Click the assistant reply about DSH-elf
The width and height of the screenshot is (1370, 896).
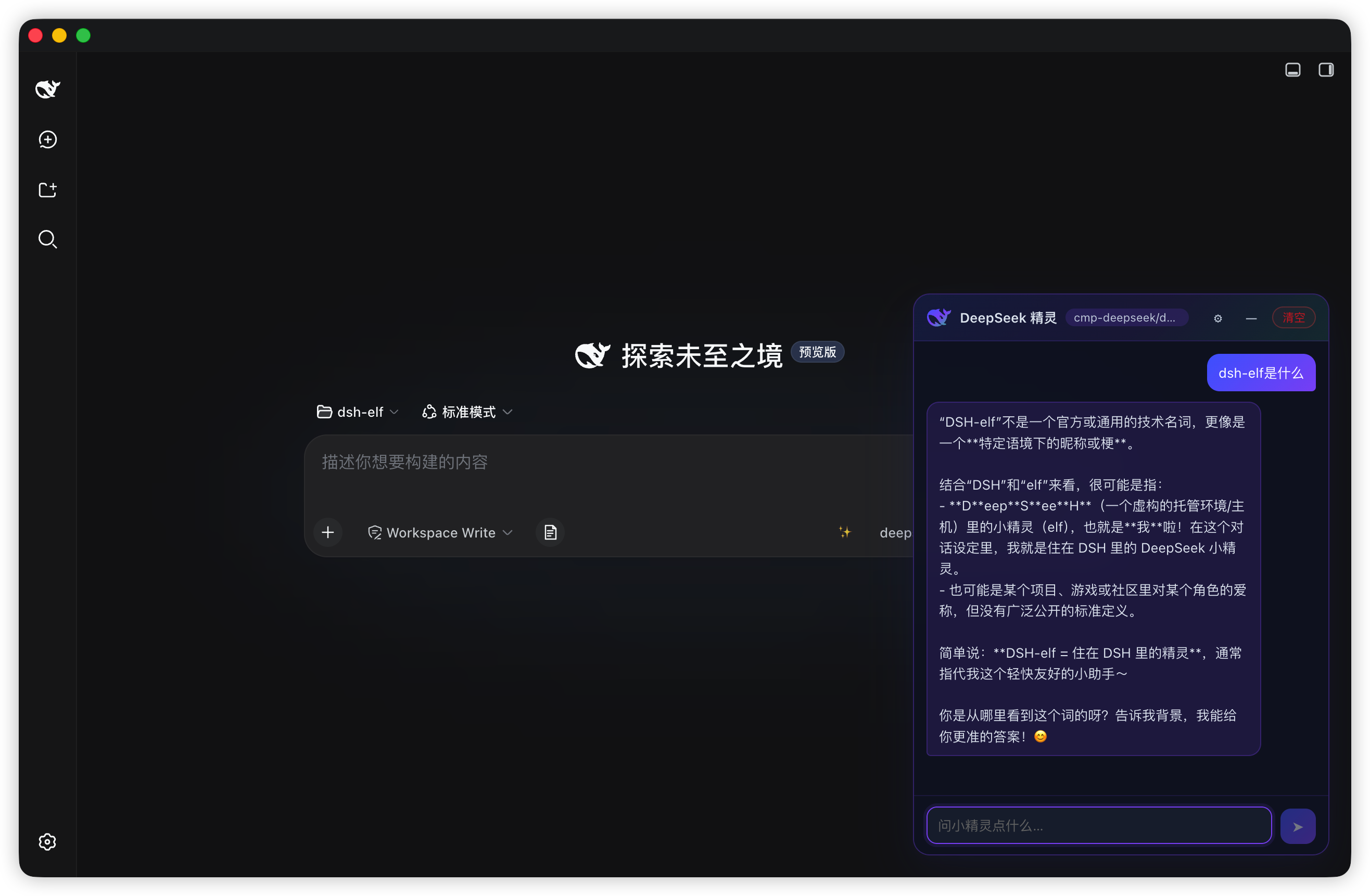click(1093, 579)
